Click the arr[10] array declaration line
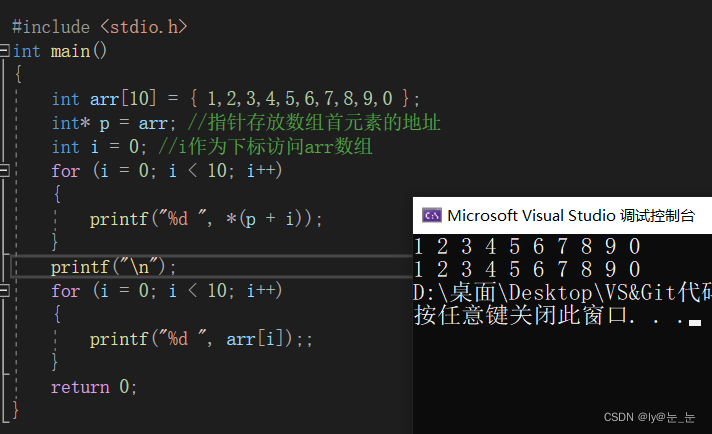This screenshot has width=712, height=434. tap(236, 99)
